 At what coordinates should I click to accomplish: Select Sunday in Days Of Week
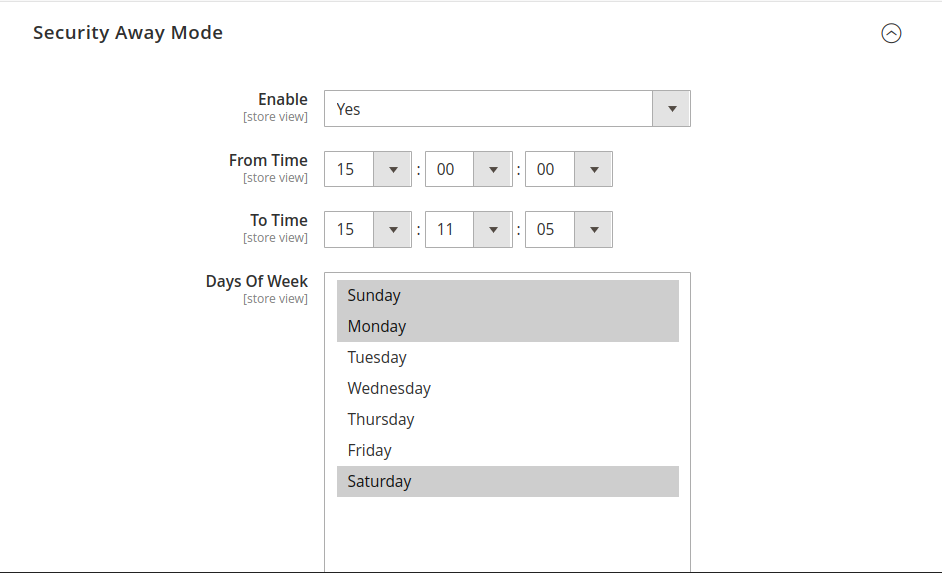508,296
